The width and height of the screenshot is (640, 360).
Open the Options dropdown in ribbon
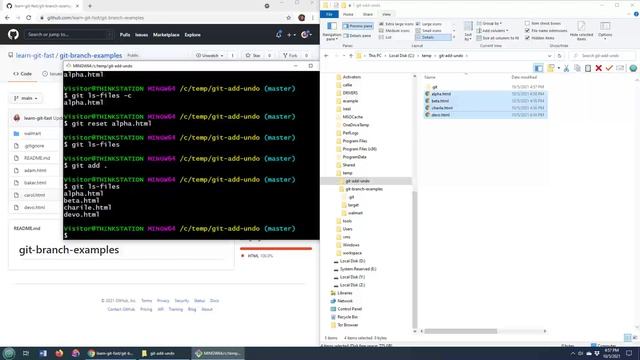coord(605,31)
